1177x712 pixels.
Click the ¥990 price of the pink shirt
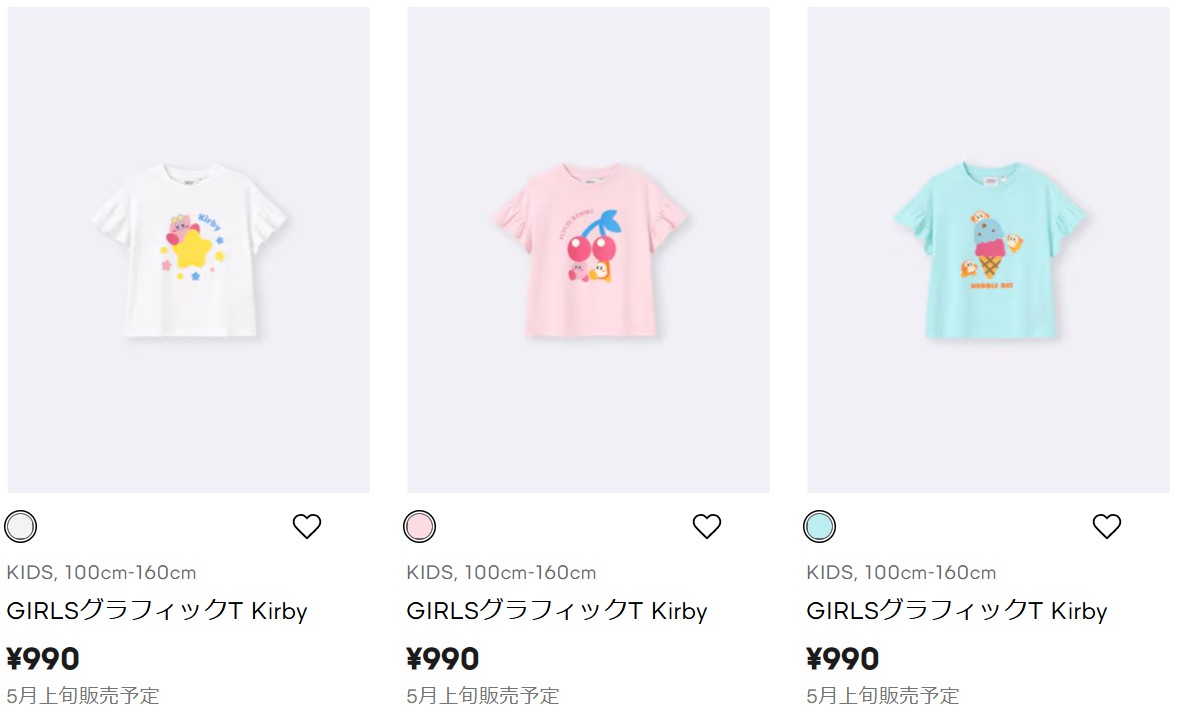click(x=443, y=659)
